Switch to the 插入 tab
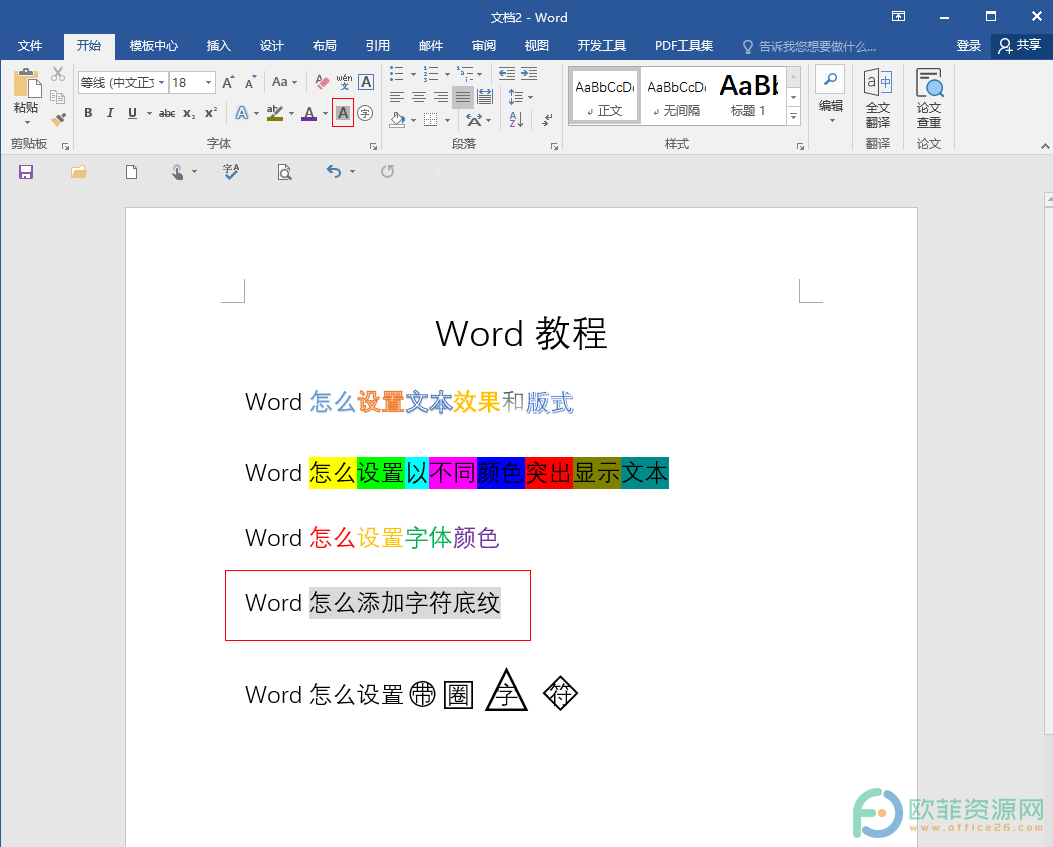The height and width of the screenshot is (847, 1053). point(218,46)
